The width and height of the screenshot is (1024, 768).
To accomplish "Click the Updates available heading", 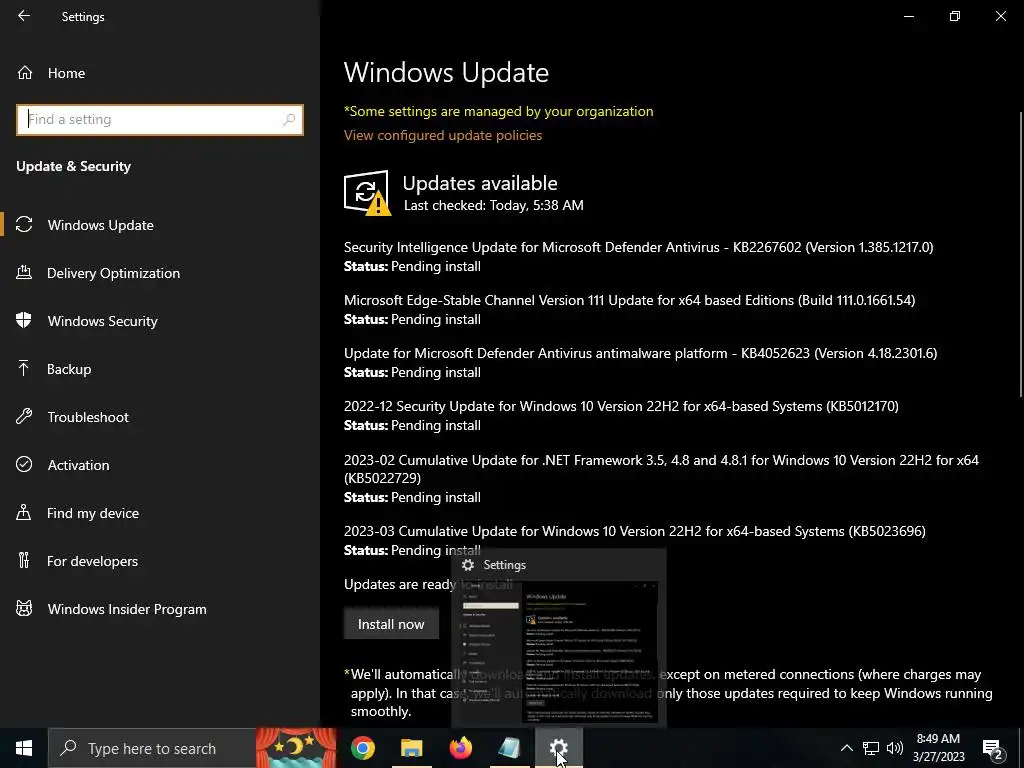I will [480, 183].
